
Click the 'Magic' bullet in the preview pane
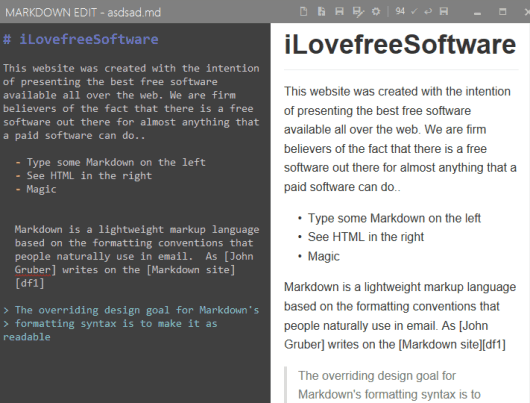323,256
